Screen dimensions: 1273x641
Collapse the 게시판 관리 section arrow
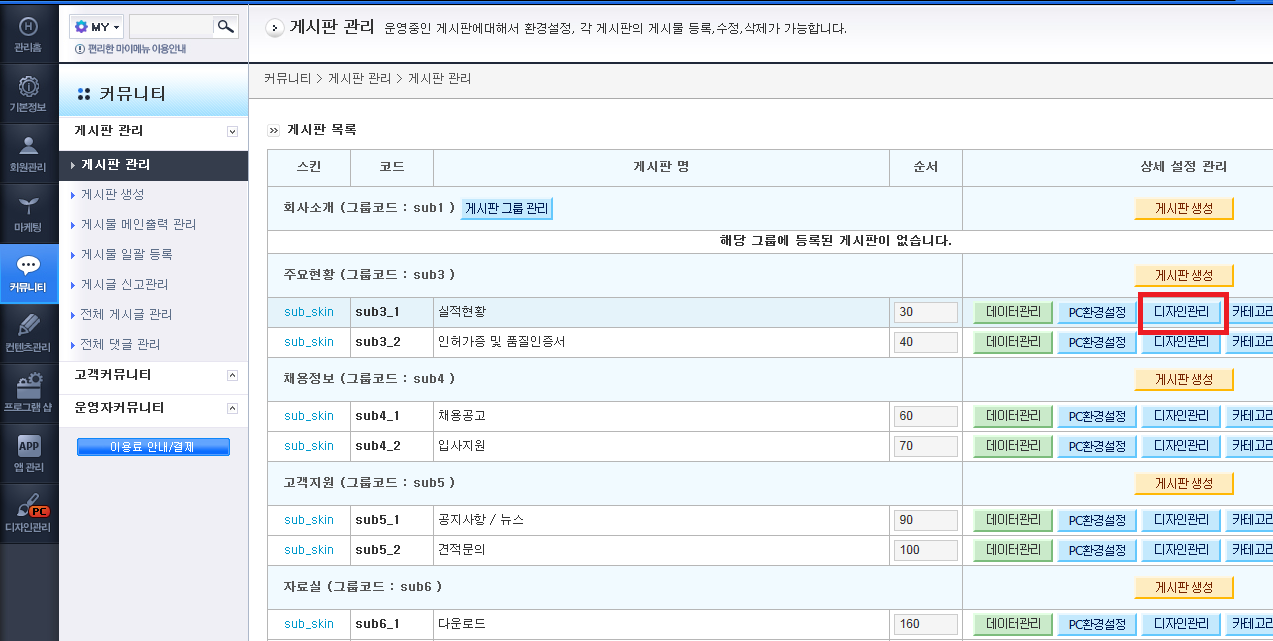click(232, 131)
